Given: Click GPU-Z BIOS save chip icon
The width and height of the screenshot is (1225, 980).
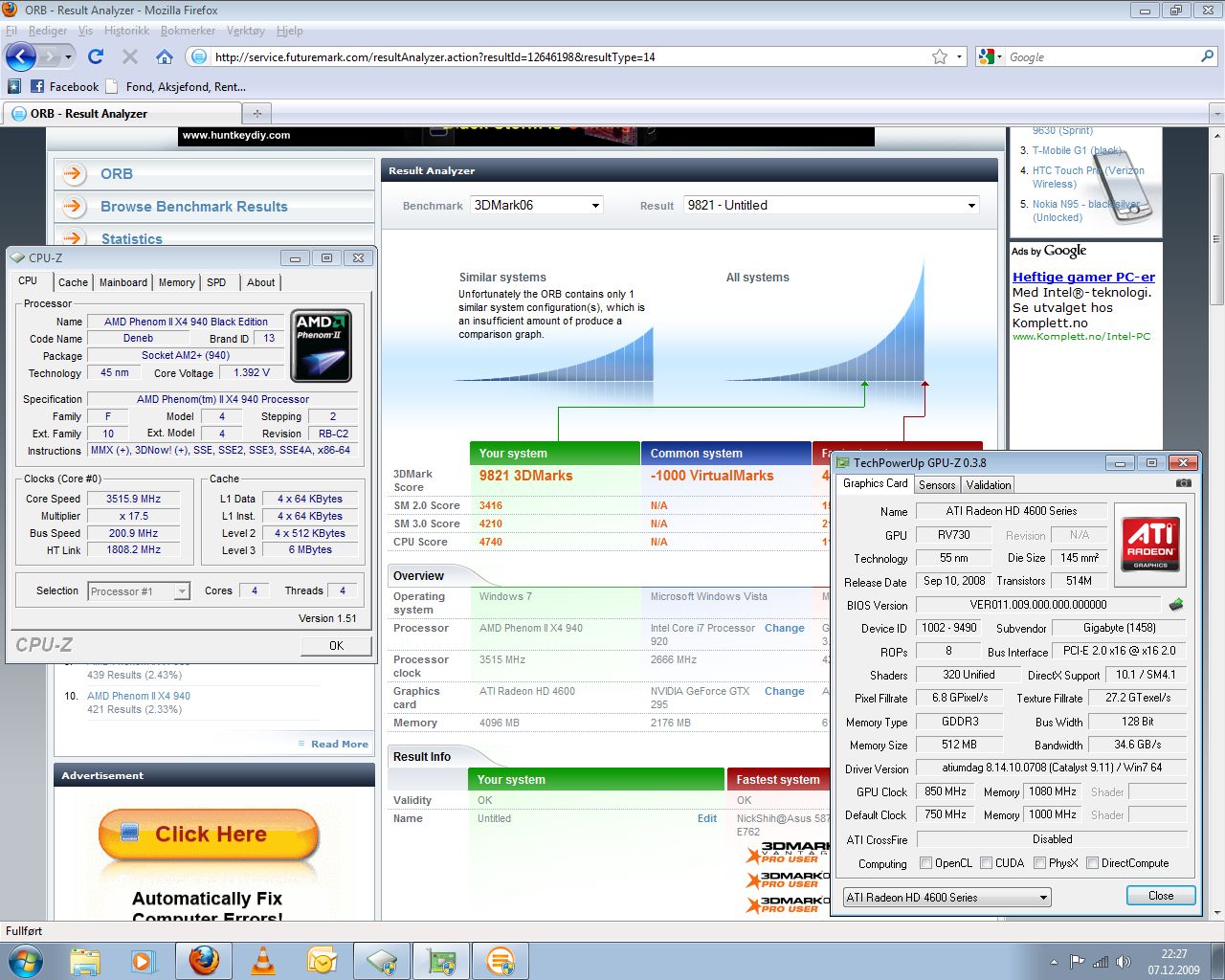Looking at the screenshot, I should (1176, 605).
